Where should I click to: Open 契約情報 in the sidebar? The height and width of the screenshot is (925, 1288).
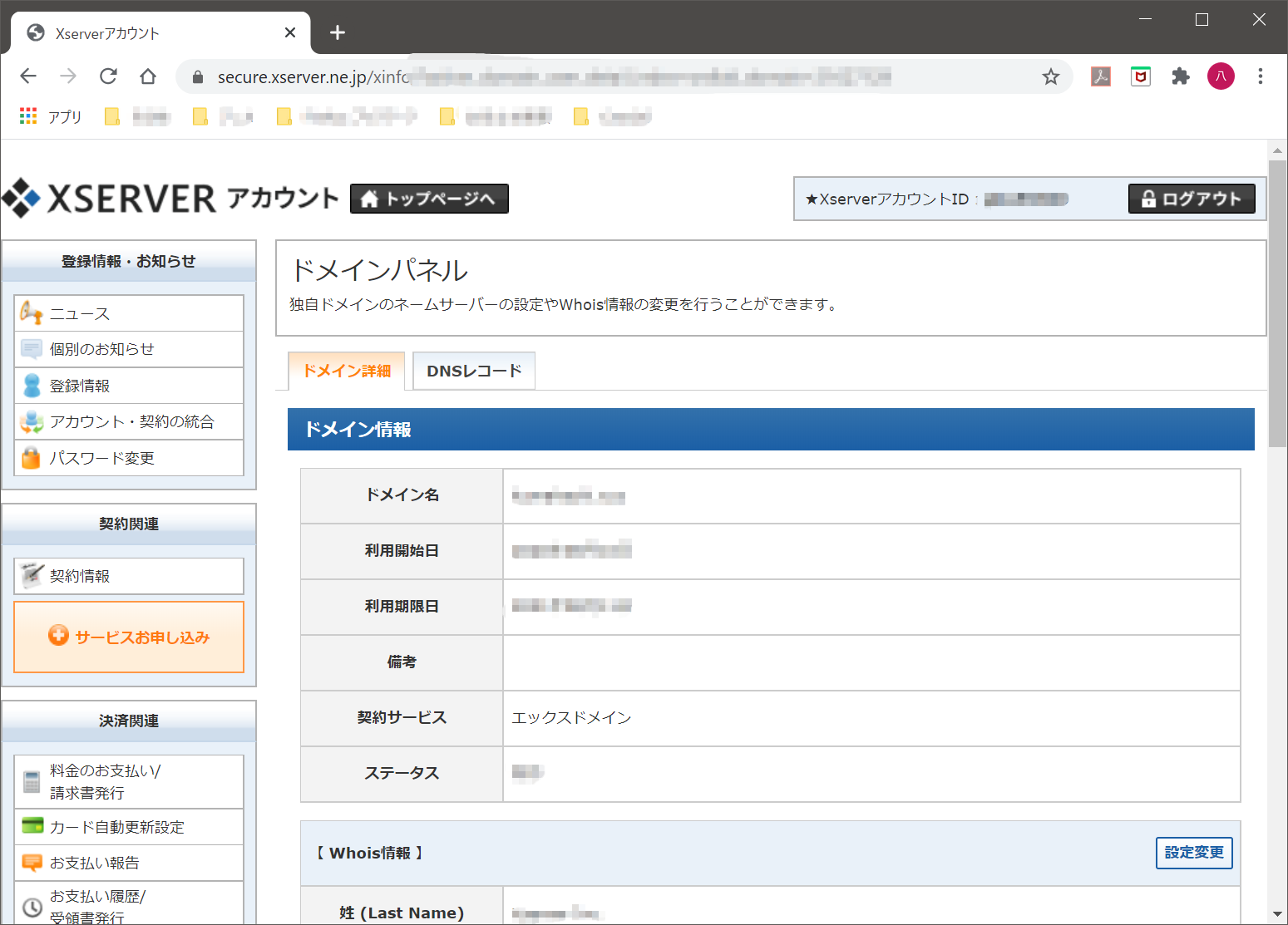point(129,576)
